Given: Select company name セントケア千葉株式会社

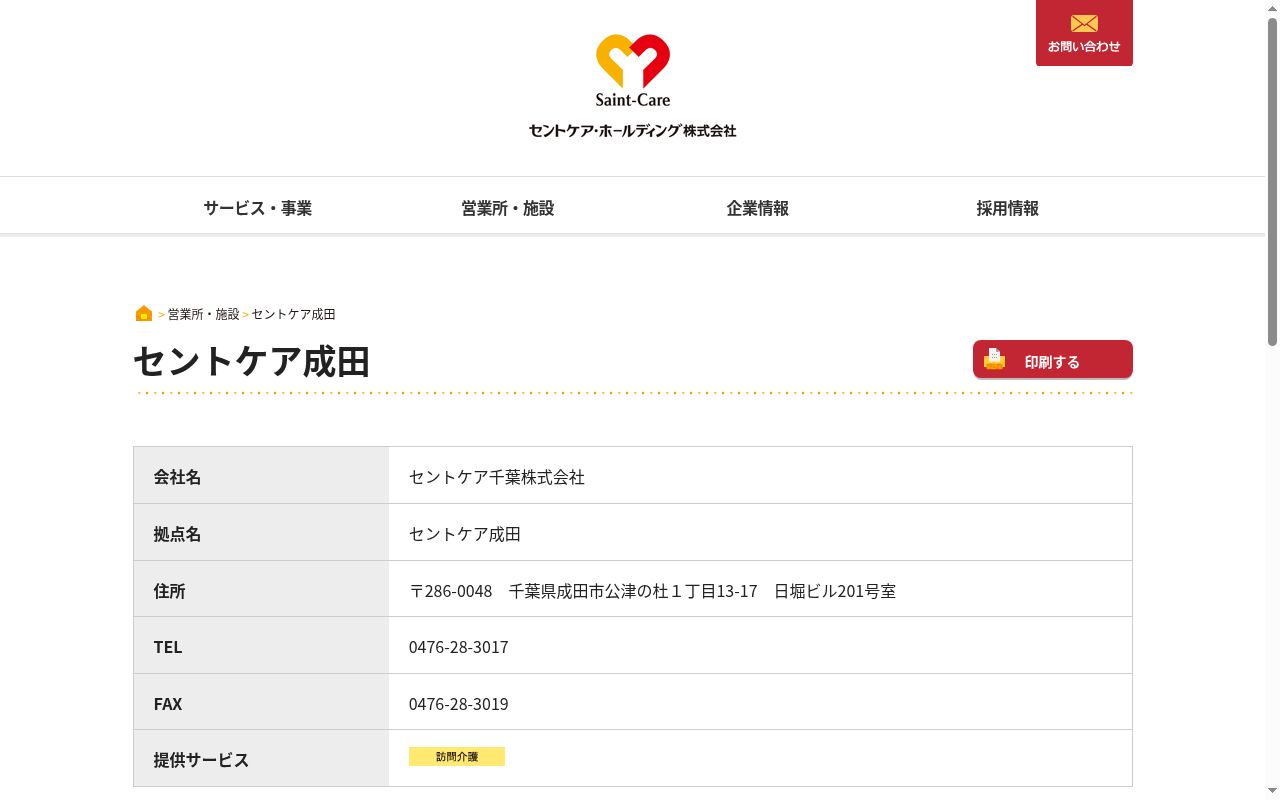Looking at the screenshot, I should coord(497,477).
